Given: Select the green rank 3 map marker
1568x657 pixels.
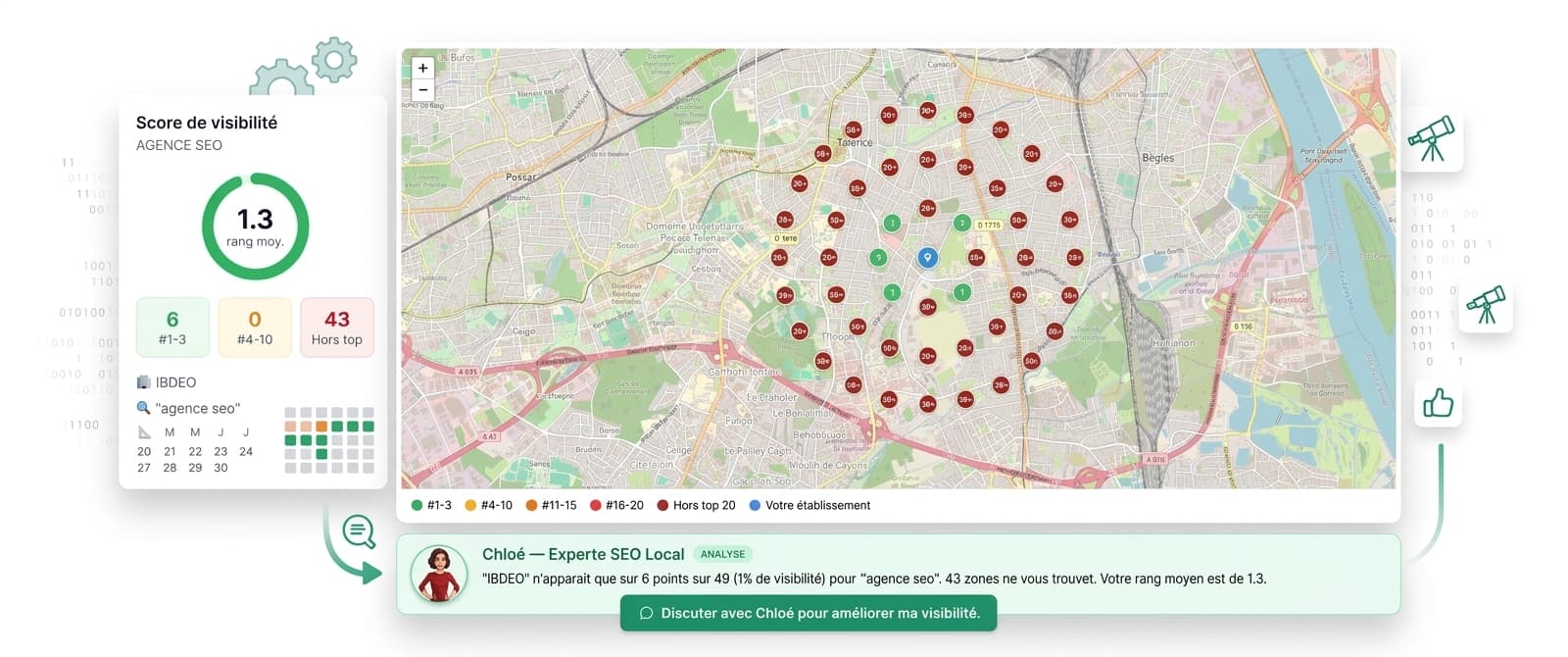Looking at the screenshot, I should [x=878, y=258].
